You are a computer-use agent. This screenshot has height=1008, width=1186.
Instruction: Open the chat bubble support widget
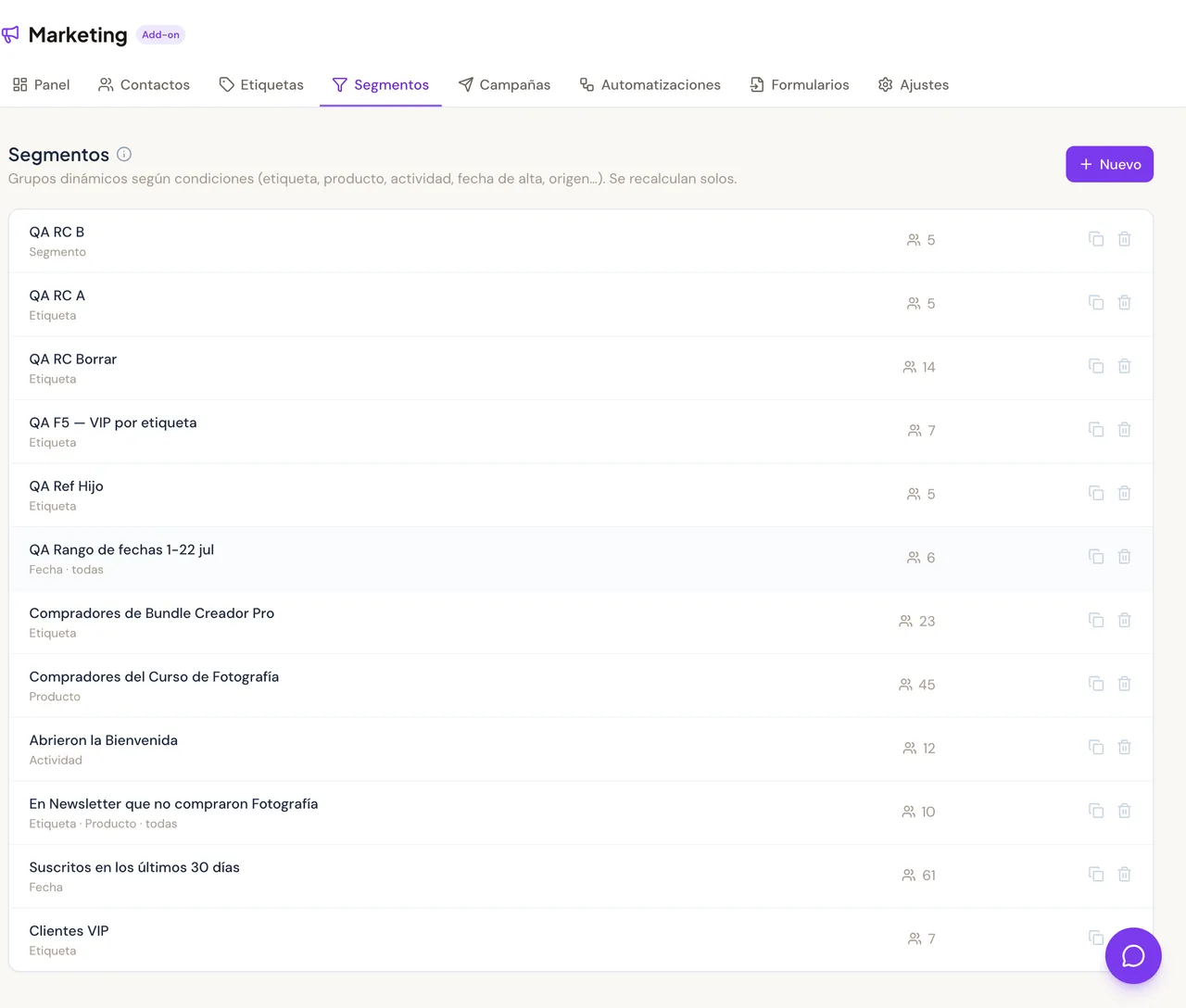[1133, 955]
